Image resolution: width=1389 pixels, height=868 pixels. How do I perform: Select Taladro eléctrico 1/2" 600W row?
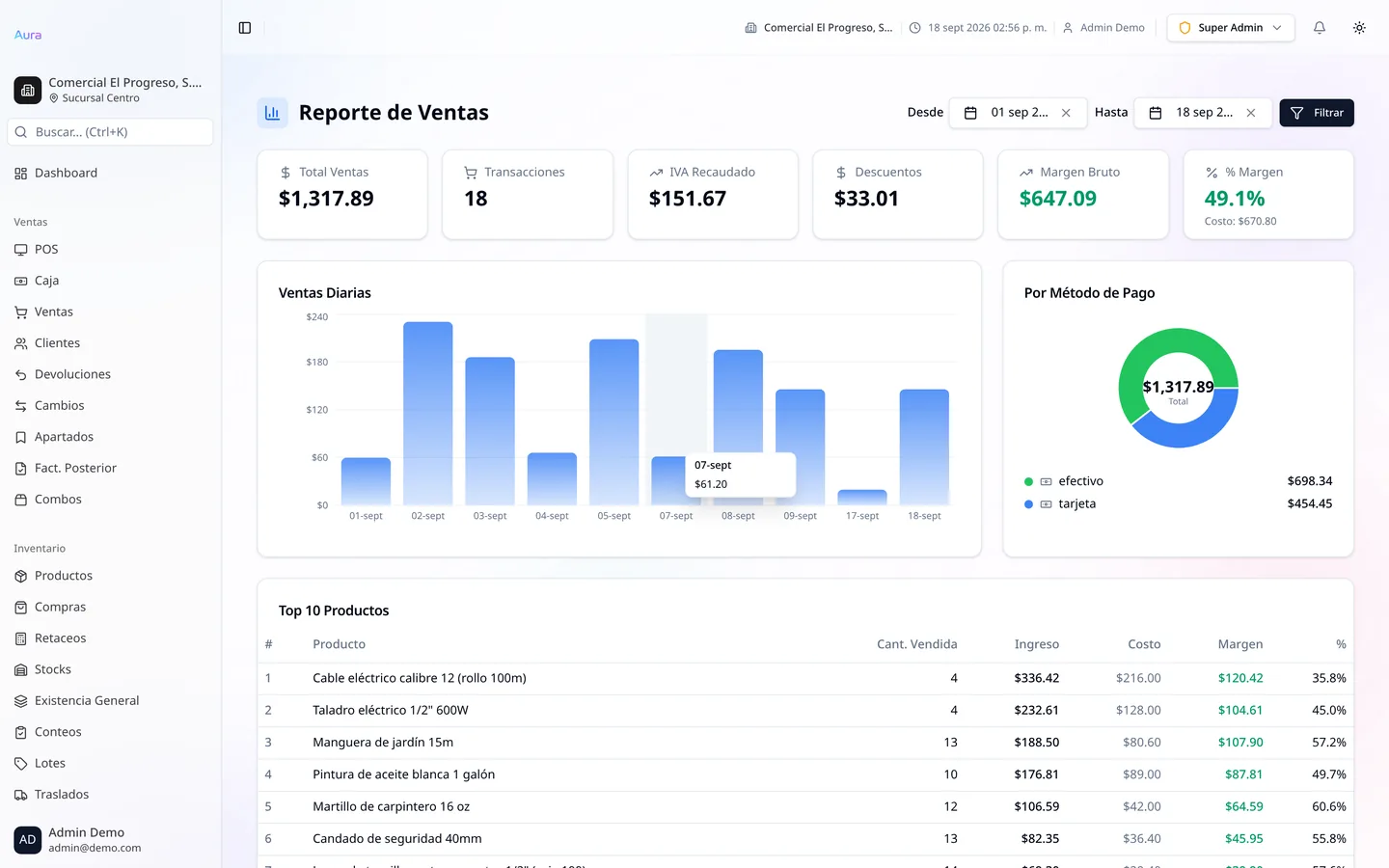pos(805,711)
